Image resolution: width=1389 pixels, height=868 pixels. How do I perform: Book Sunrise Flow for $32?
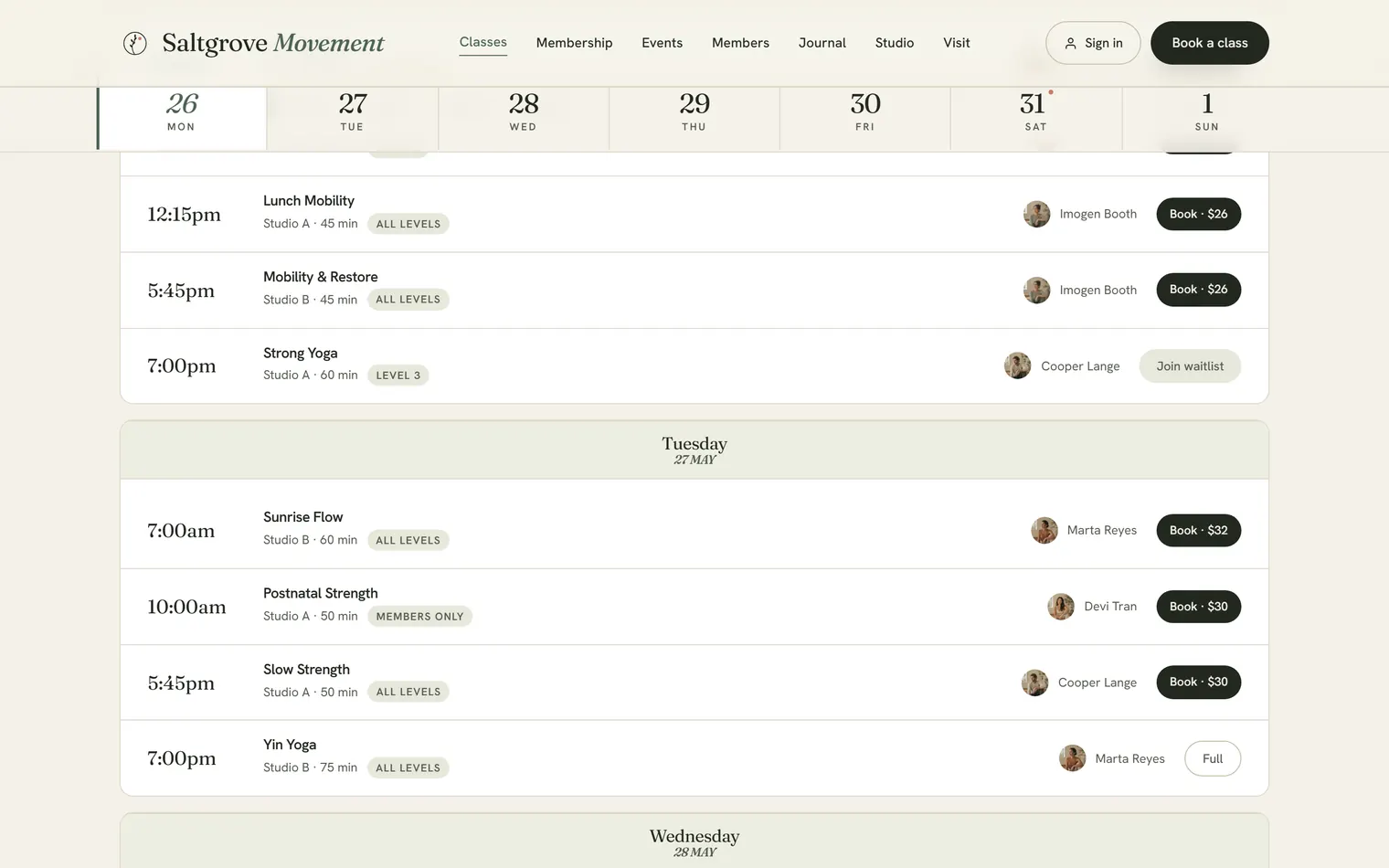tap(1198, 530)
